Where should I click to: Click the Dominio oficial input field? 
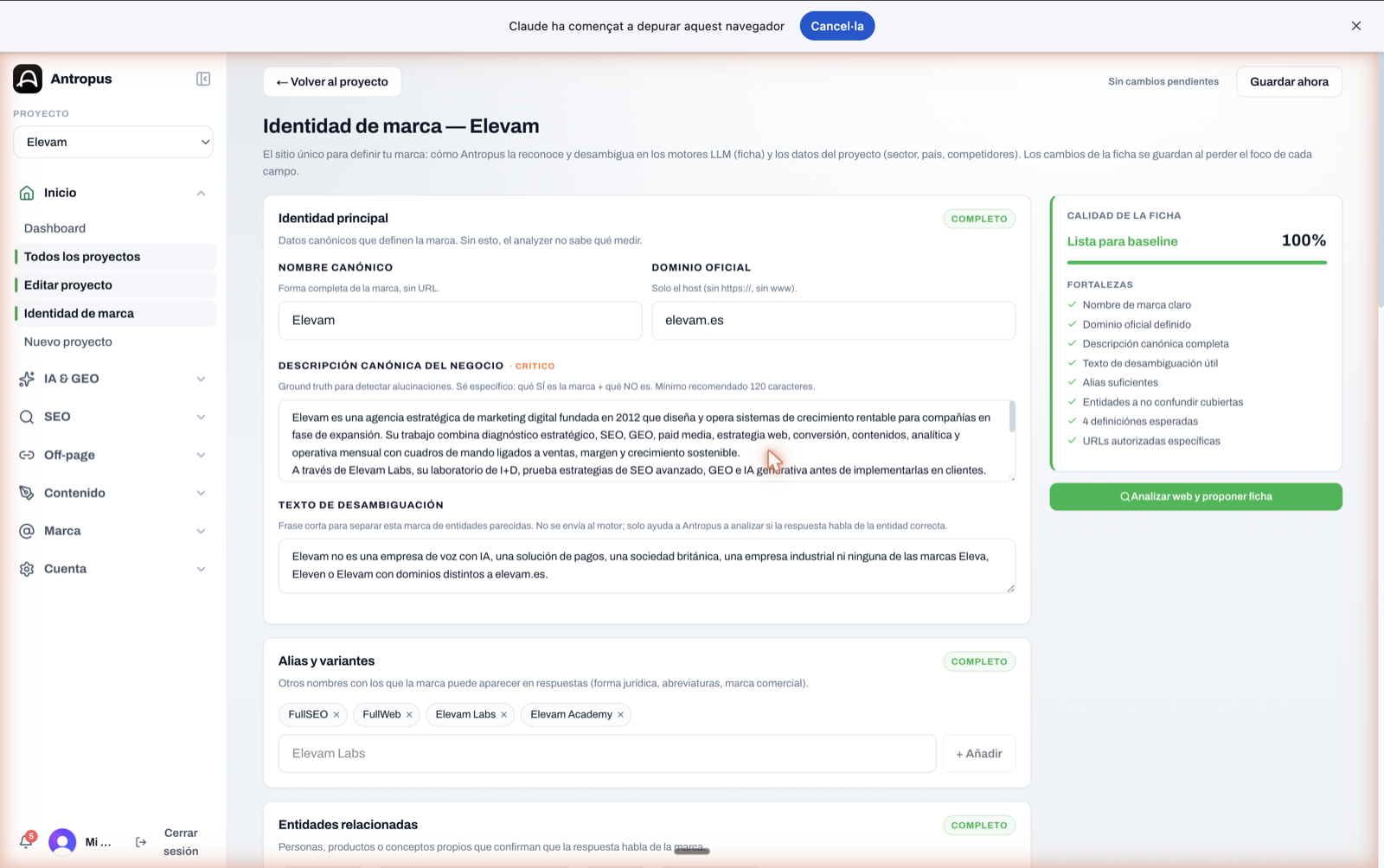[833, 320]
